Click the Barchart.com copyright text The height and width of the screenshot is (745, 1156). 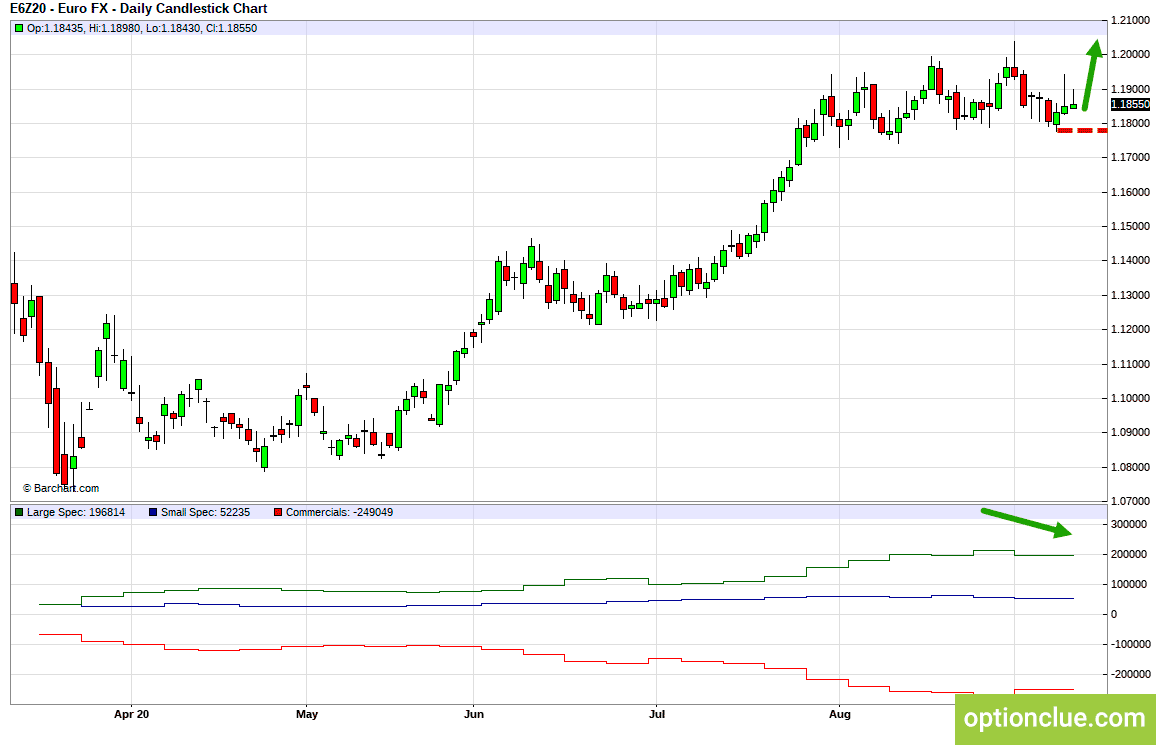pos(60,488)
